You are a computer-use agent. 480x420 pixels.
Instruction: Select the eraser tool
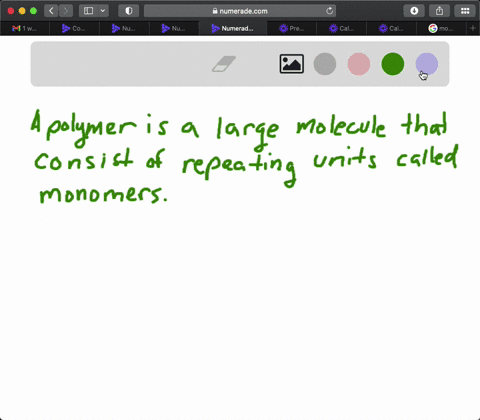click(224, 64)
